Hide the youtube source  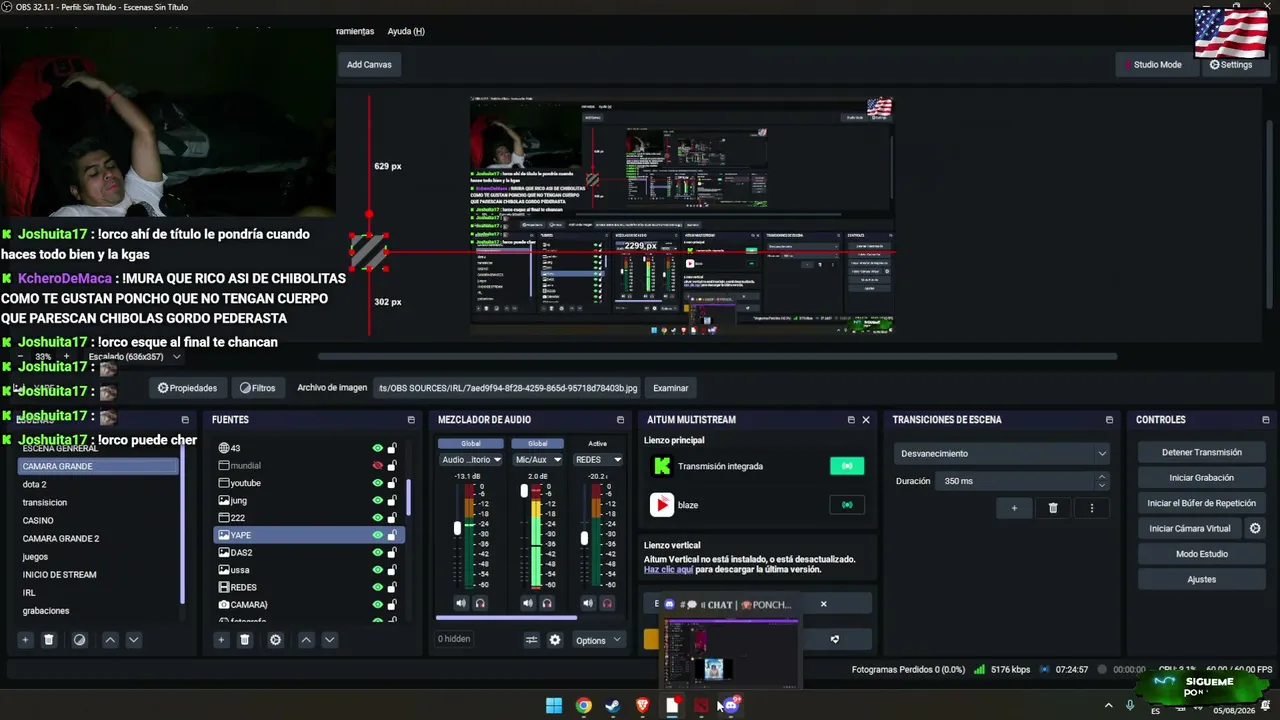pos(378,483)
